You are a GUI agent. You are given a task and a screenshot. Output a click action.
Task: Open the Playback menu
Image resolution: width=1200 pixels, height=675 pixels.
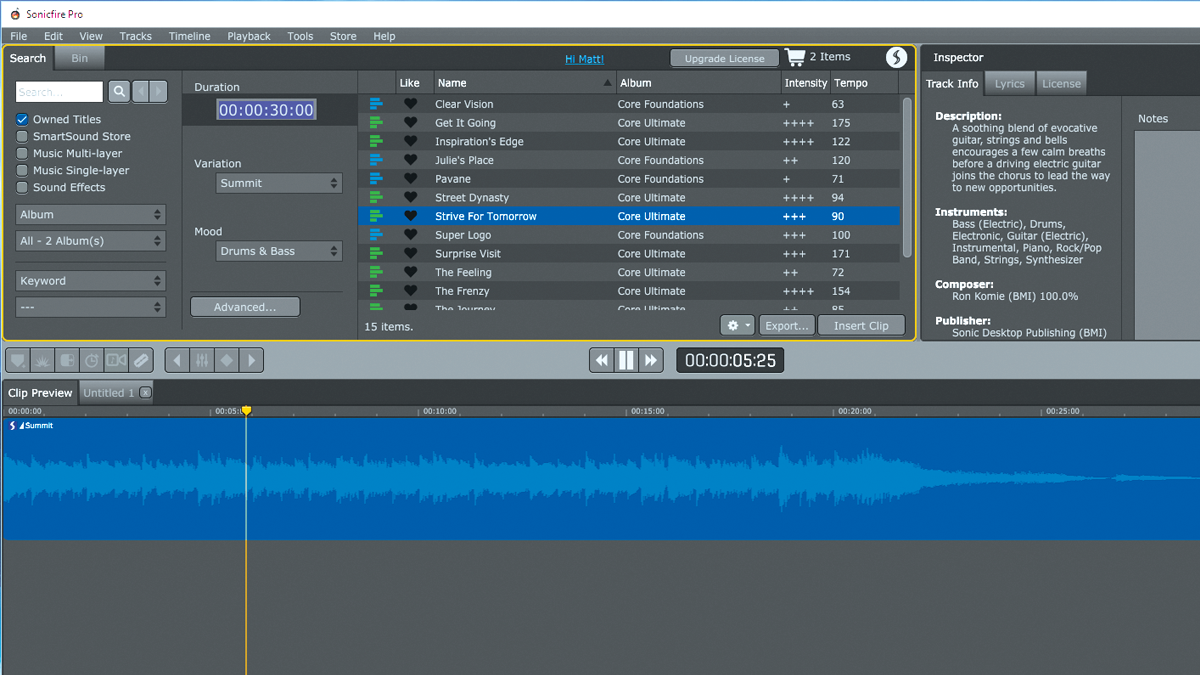(x=249, y=36)
